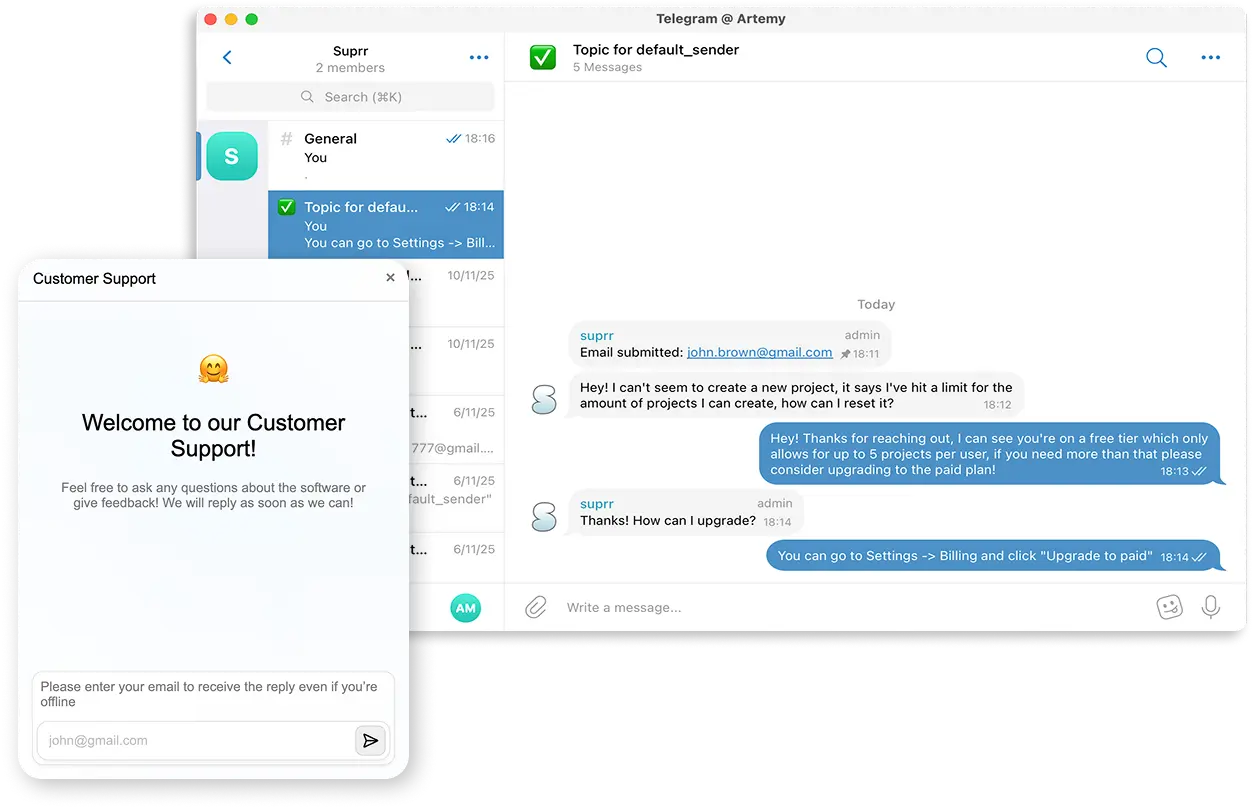Viewport: 1253px width, 809px height.
Task: Click the search magnifier icon in chat header
Action: coord(1156,58)
